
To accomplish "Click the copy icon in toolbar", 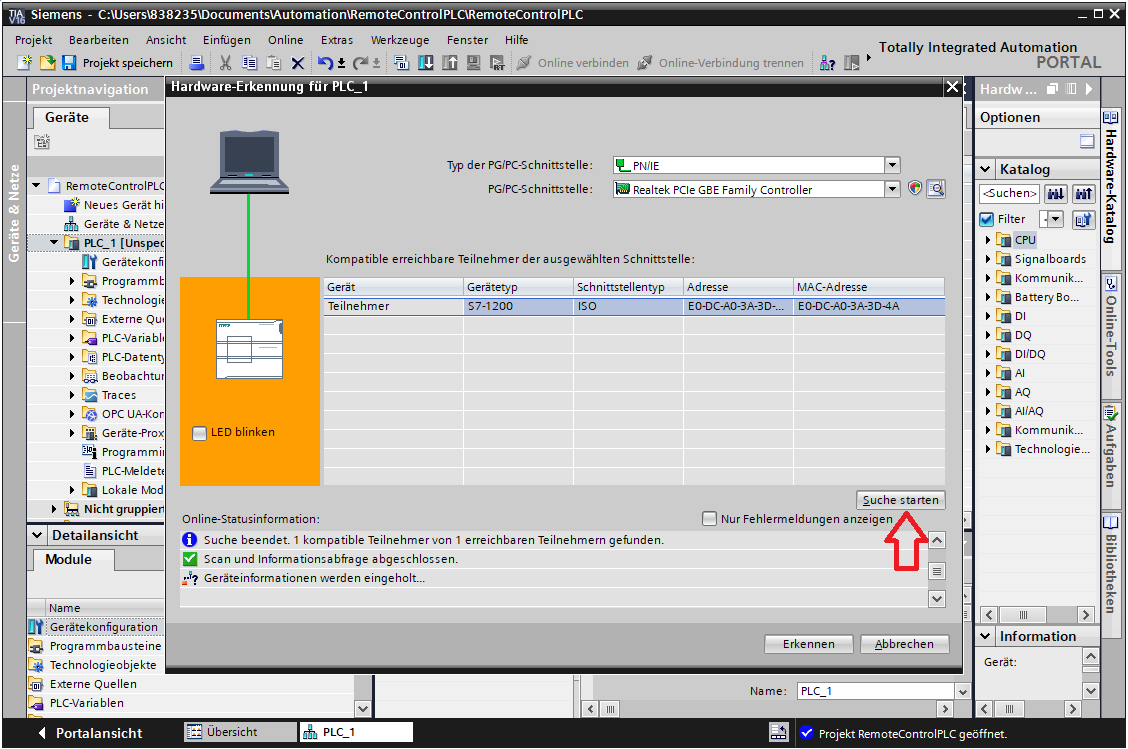I will click(250, 63).
